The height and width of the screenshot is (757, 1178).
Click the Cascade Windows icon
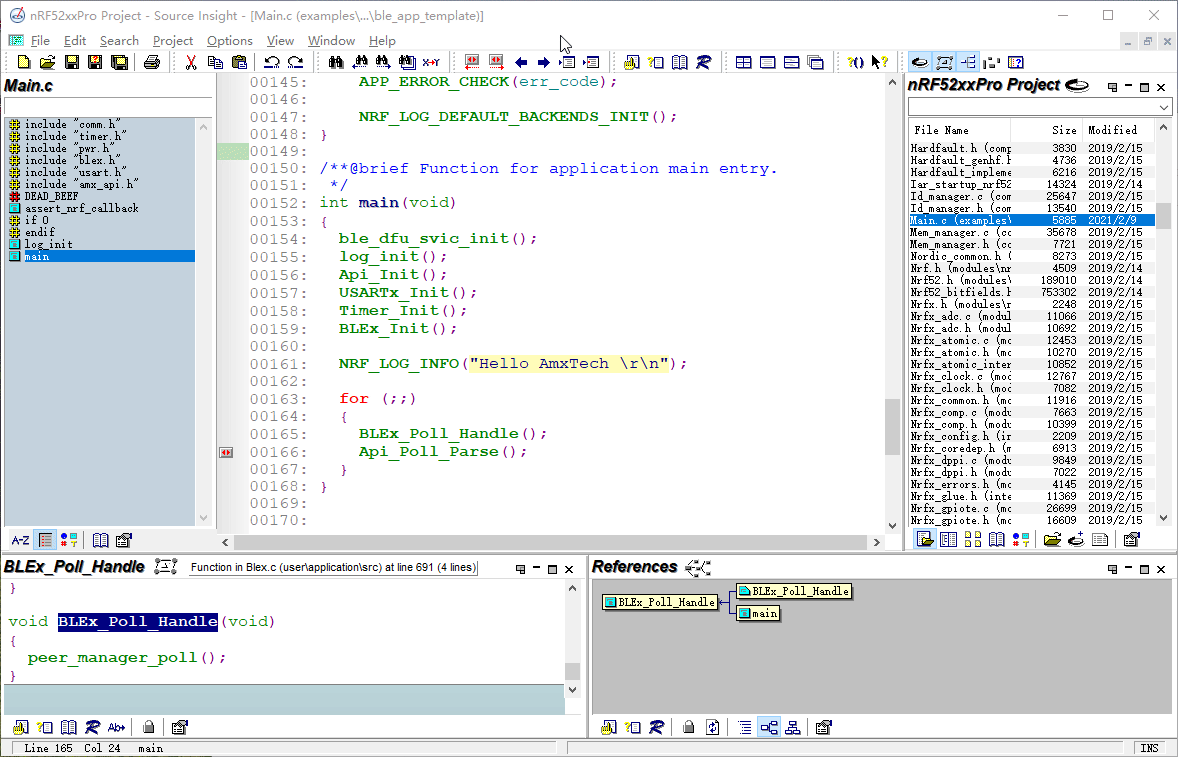click(x=815, y=62)
